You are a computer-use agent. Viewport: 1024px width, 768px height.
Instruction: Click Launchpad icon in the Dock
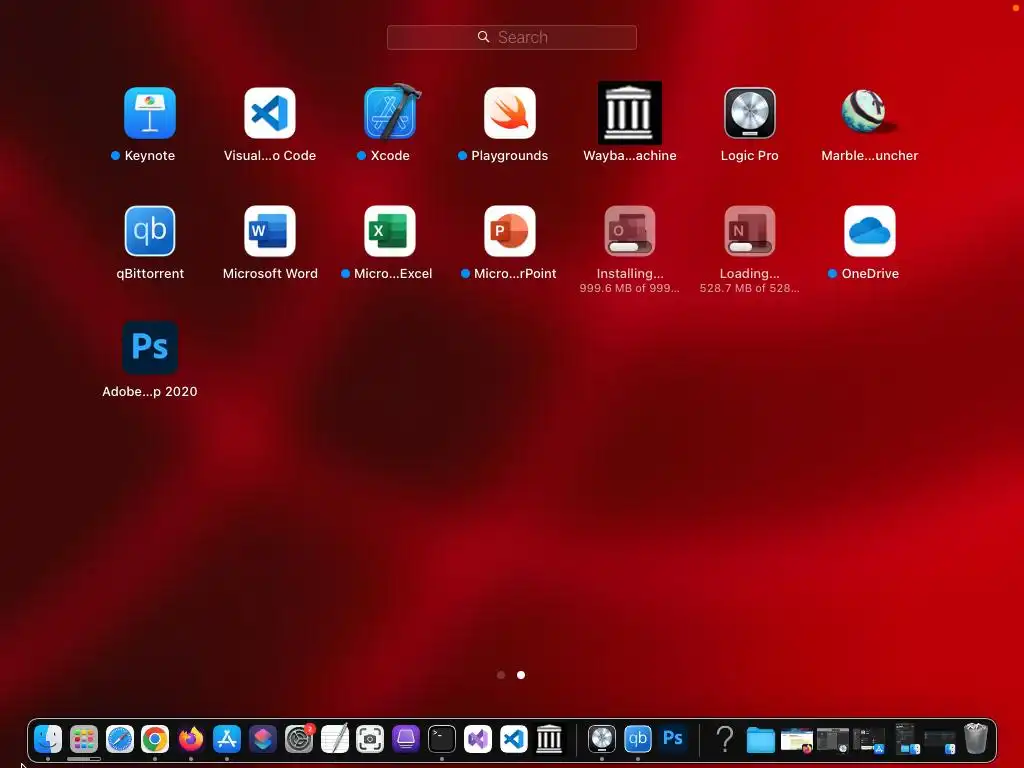point(84,739)
